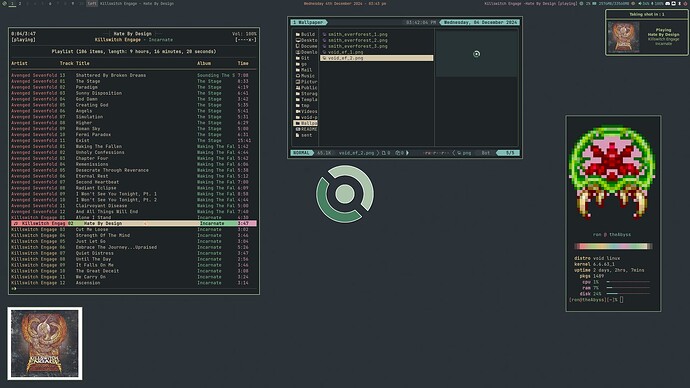Select file smith_everforest_1.png
This screenshot has width=690, height=388.
pyautogui.click(x=355, y=34)
